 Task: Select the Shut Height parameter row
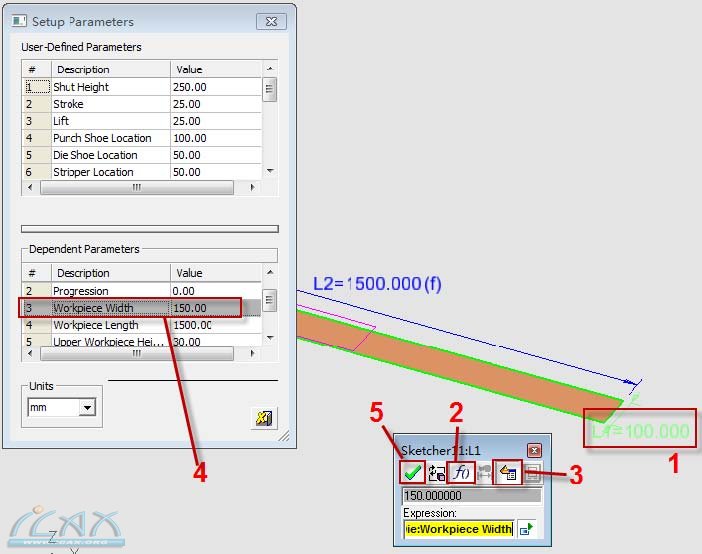(141, 87)
